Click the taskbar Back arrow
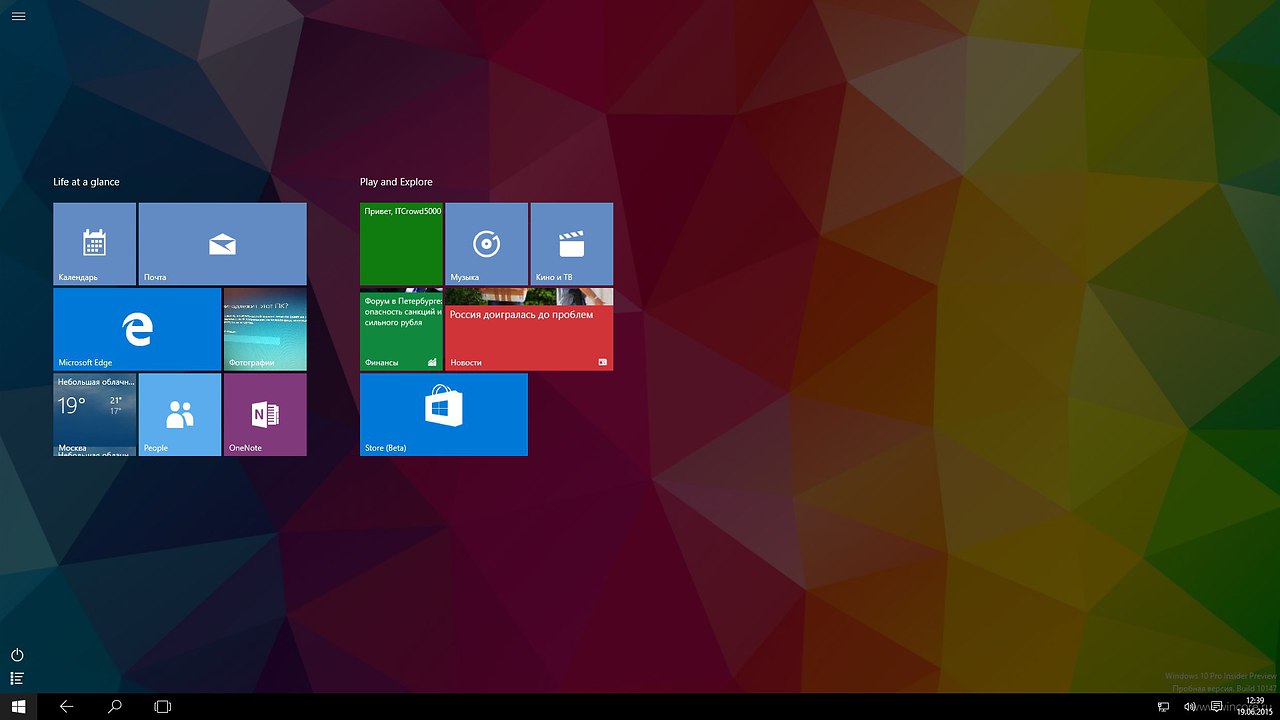1280x720 pixels. [67, 707]
